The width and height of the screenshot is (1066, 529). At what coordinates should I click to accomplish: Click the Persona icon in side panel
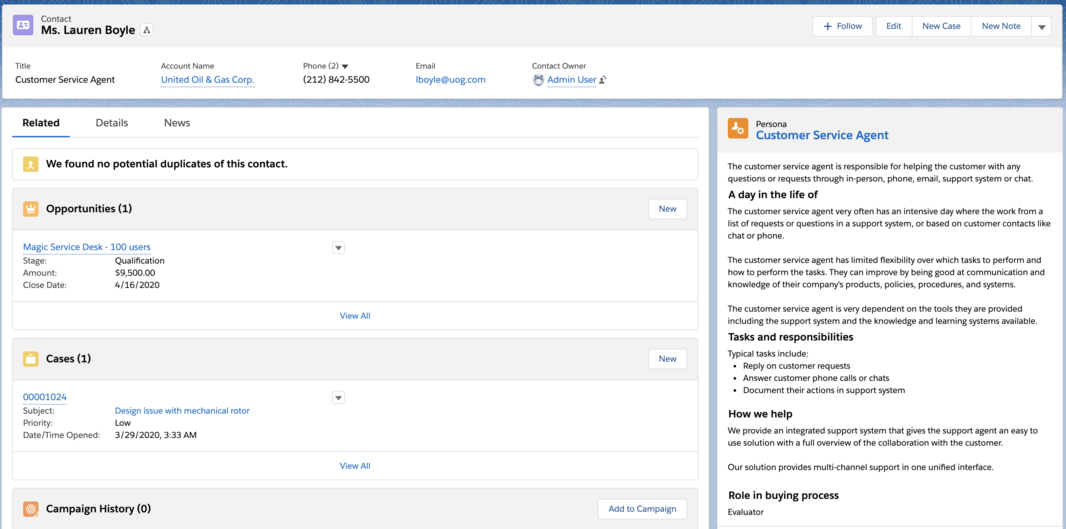coord(738,129)
